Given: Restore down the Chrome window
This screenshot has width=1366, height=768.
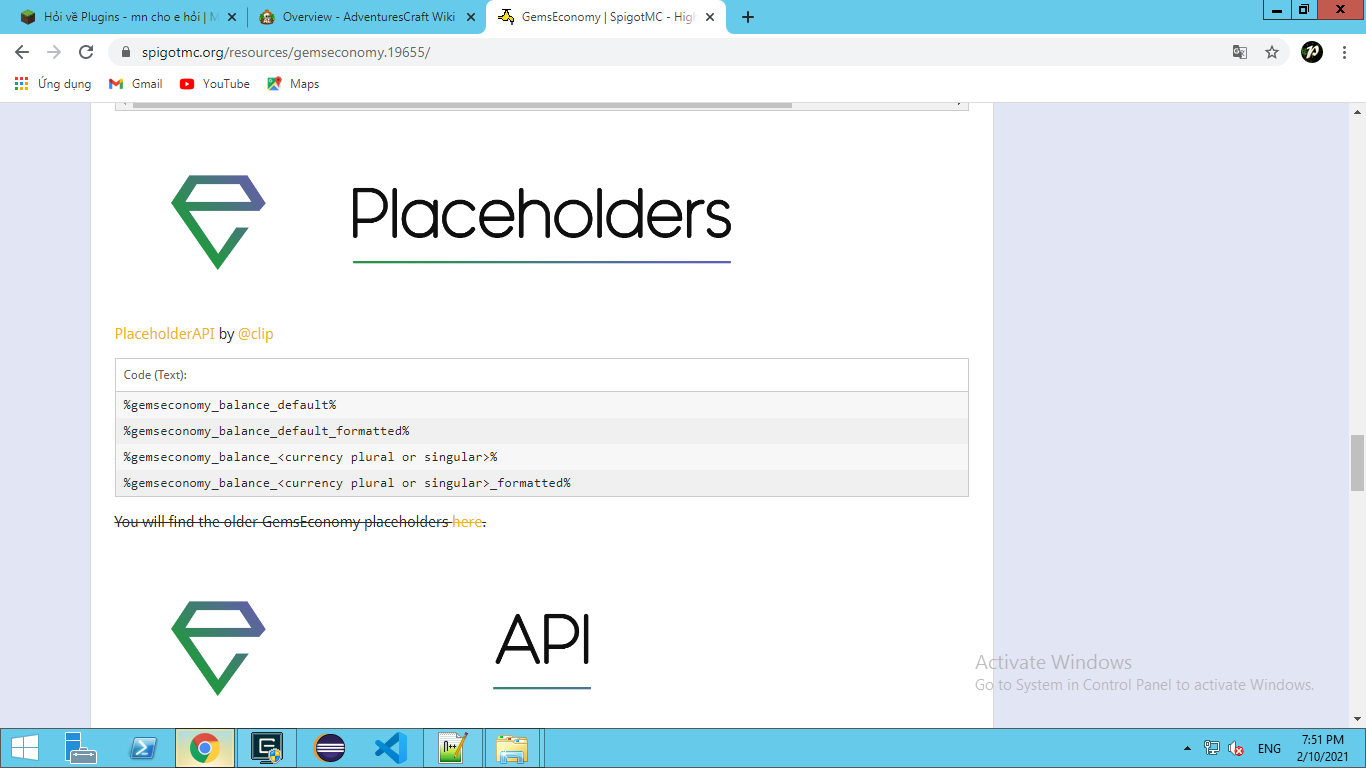Looking at the screenshot, I should click(1304, 10).
